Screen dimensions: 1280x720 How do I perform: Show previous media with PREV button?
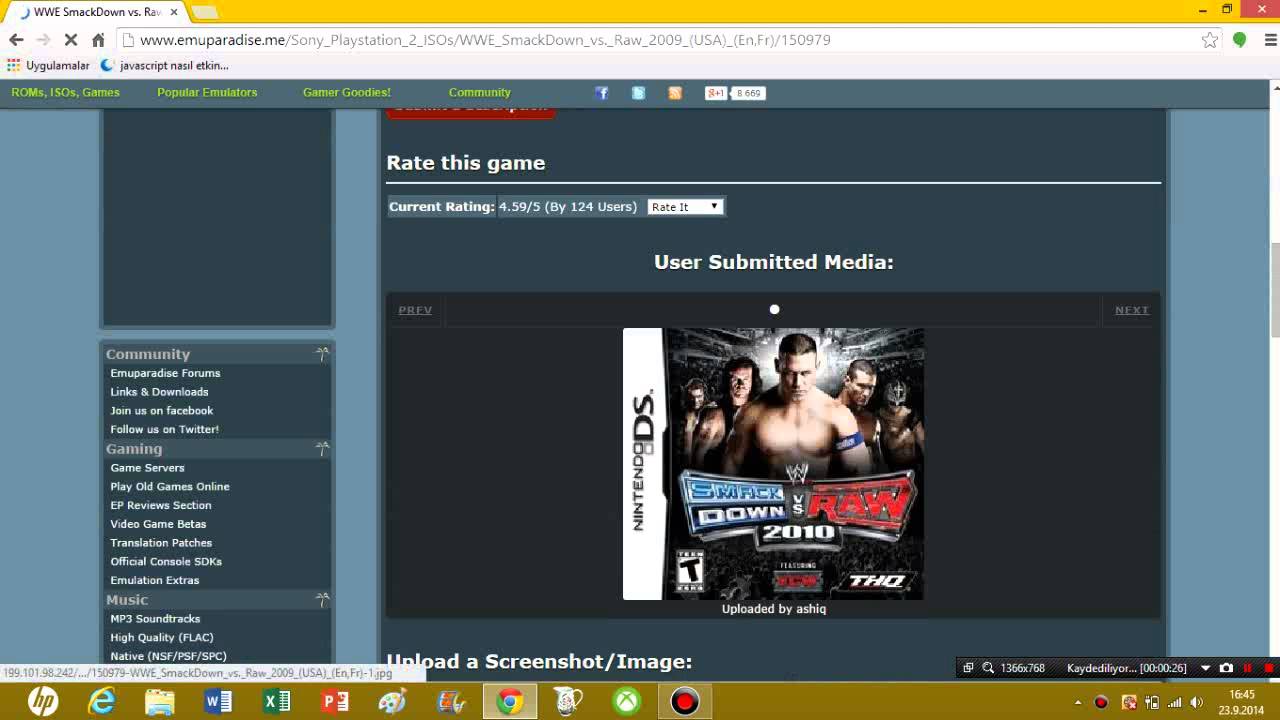415,310
